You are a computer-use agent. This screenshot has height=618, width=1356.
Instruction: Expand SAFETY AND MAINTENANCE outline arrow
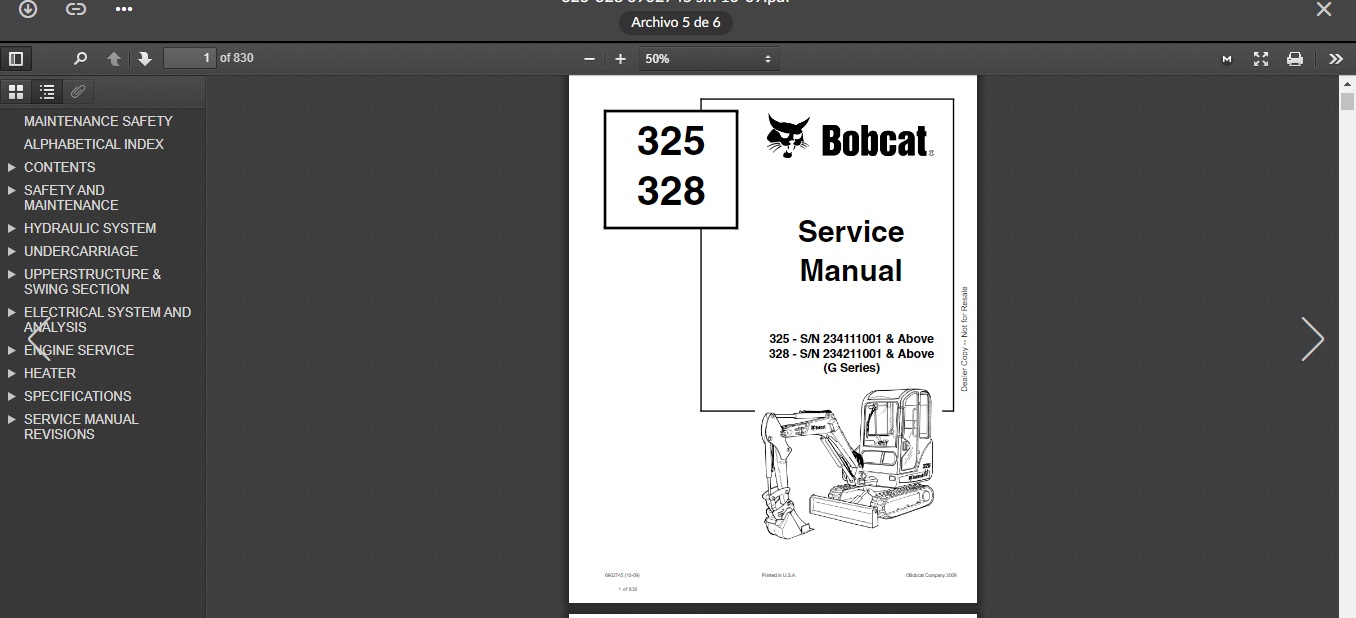click(x=12, y=190)
